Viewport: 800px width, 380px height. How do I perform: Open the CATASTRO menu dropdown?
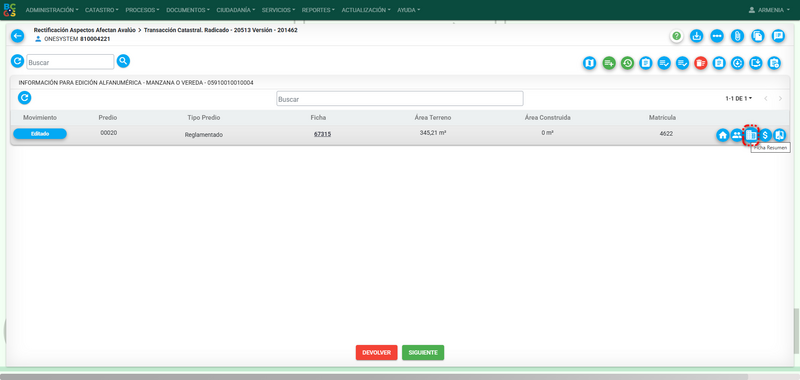102,10
